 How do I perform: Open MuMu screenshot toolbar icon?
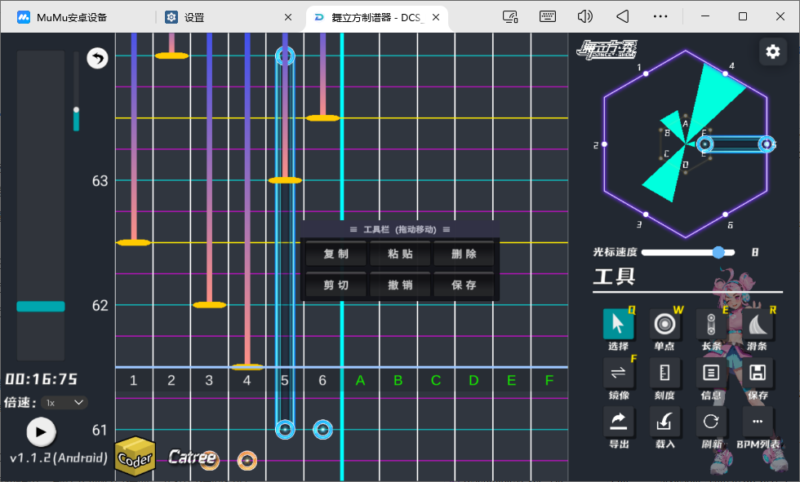[510, 17]
